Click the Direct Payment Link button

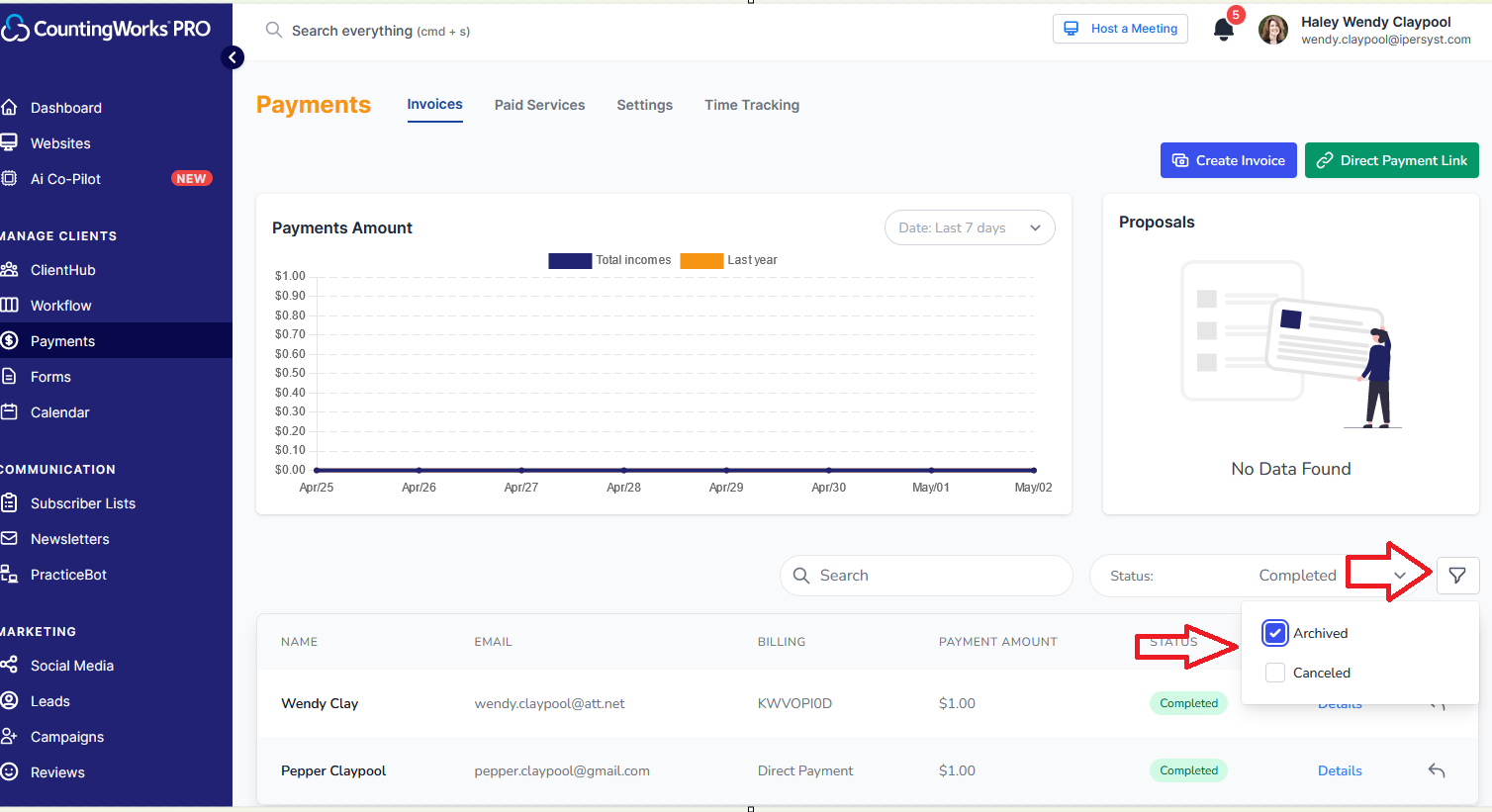(1392, 160)
